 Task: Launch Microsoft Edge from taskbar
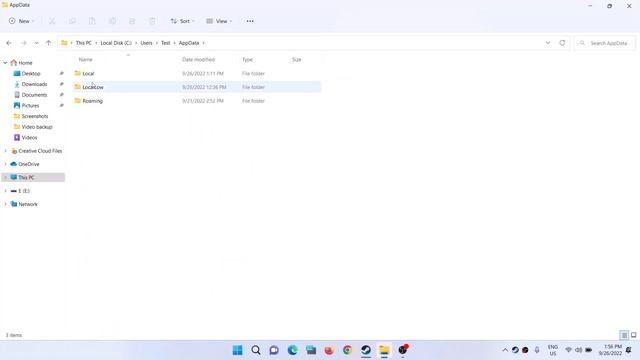click(x=293, y=350)
